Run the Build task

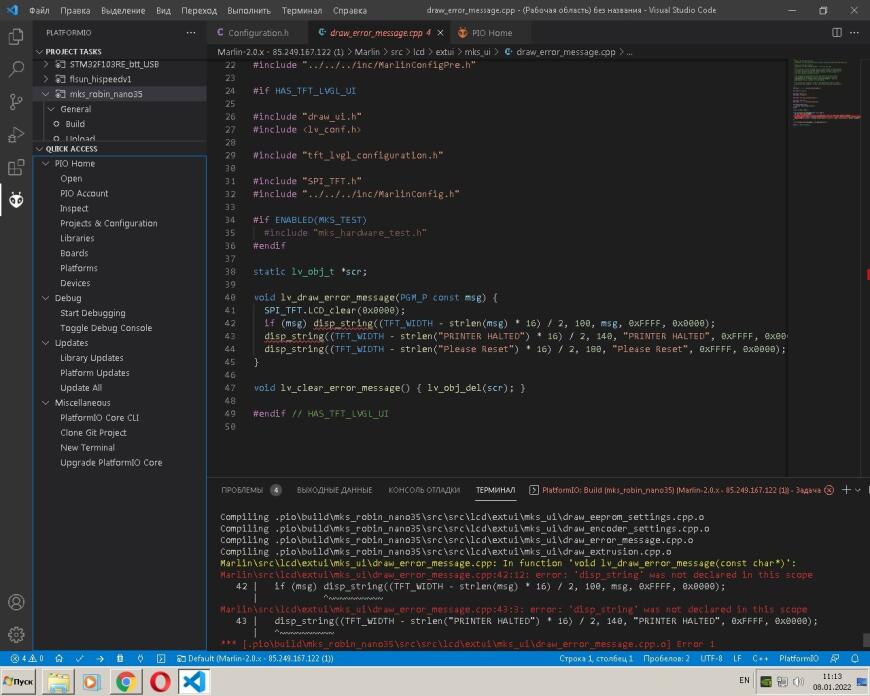(75, 124)
